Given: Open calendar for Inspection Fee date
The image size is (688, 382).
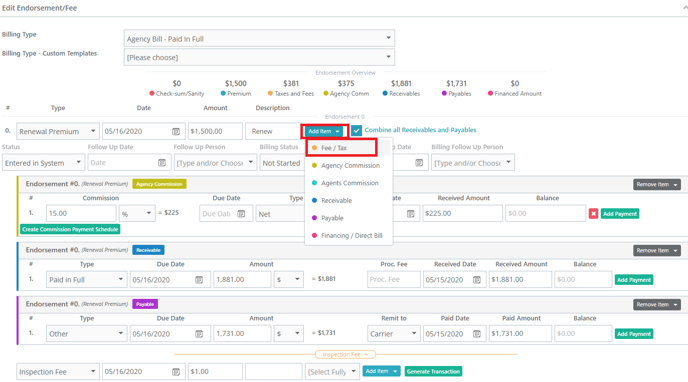Looking at the screenshot, I should (176, 371).
